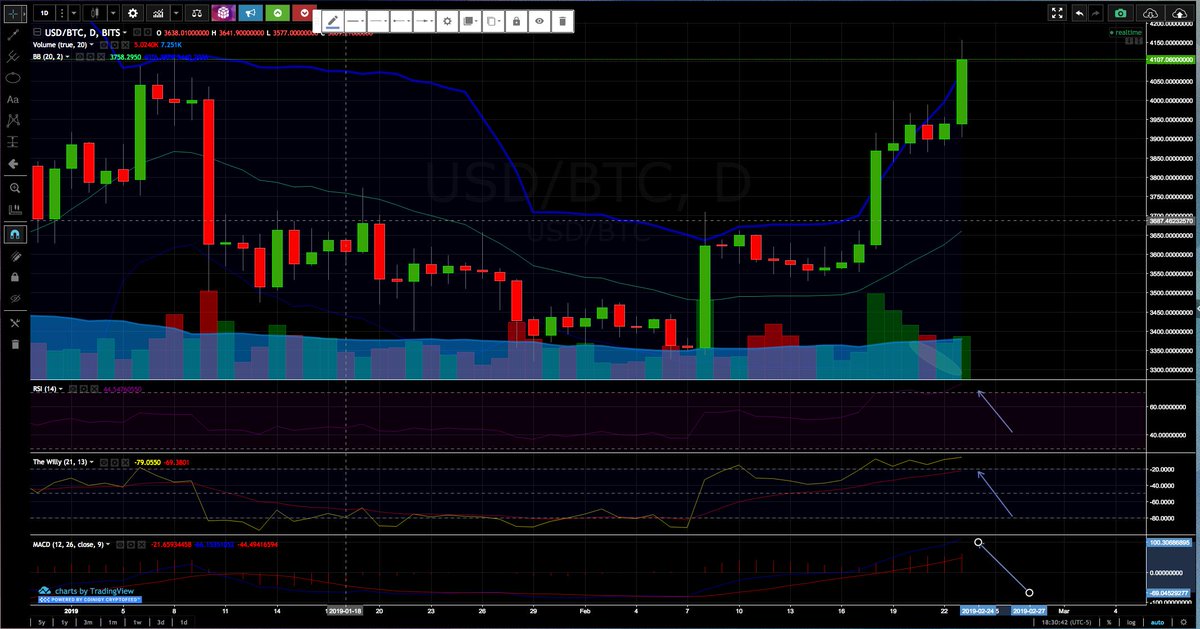1200x629 pixels.
Task: Select the long position measurement tool
Action: tap(13, 142)
